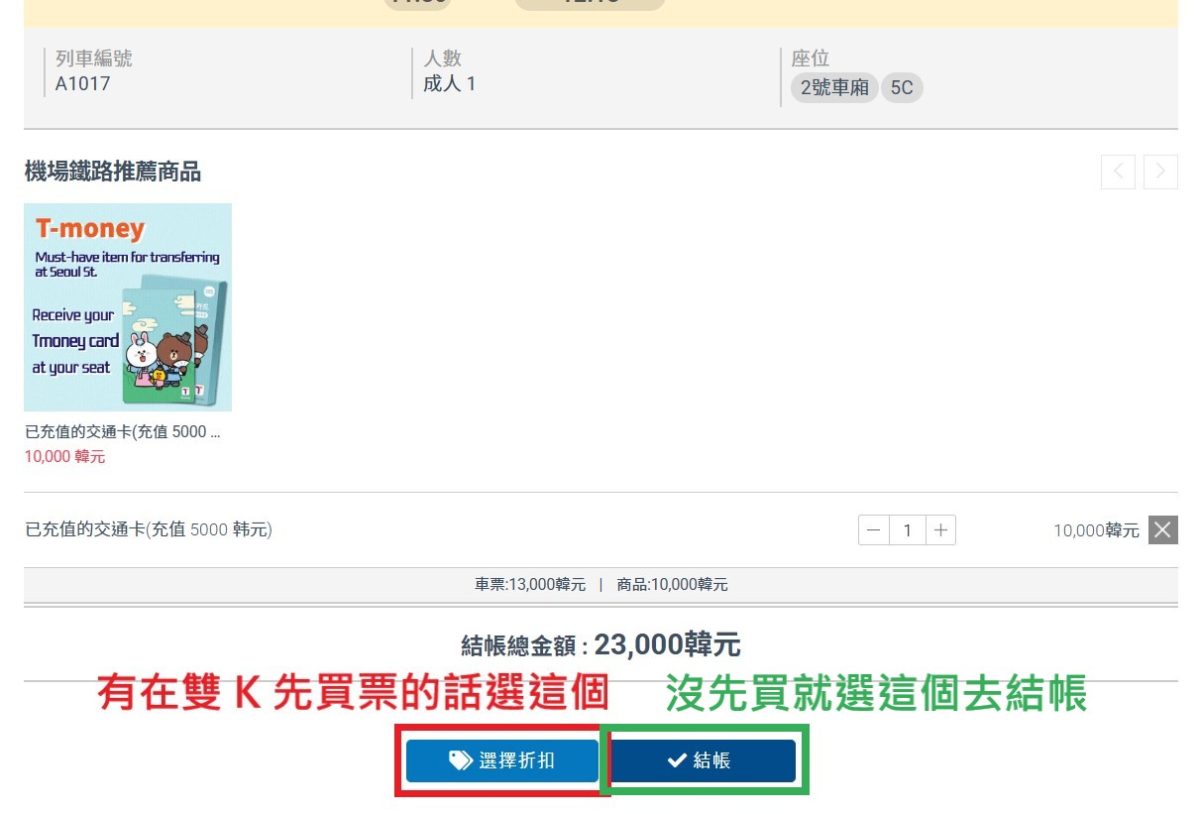The width and height of the screenshot is (1200, 814).
Task: Click the 5C seat number badge
Action: click(901, 88)
